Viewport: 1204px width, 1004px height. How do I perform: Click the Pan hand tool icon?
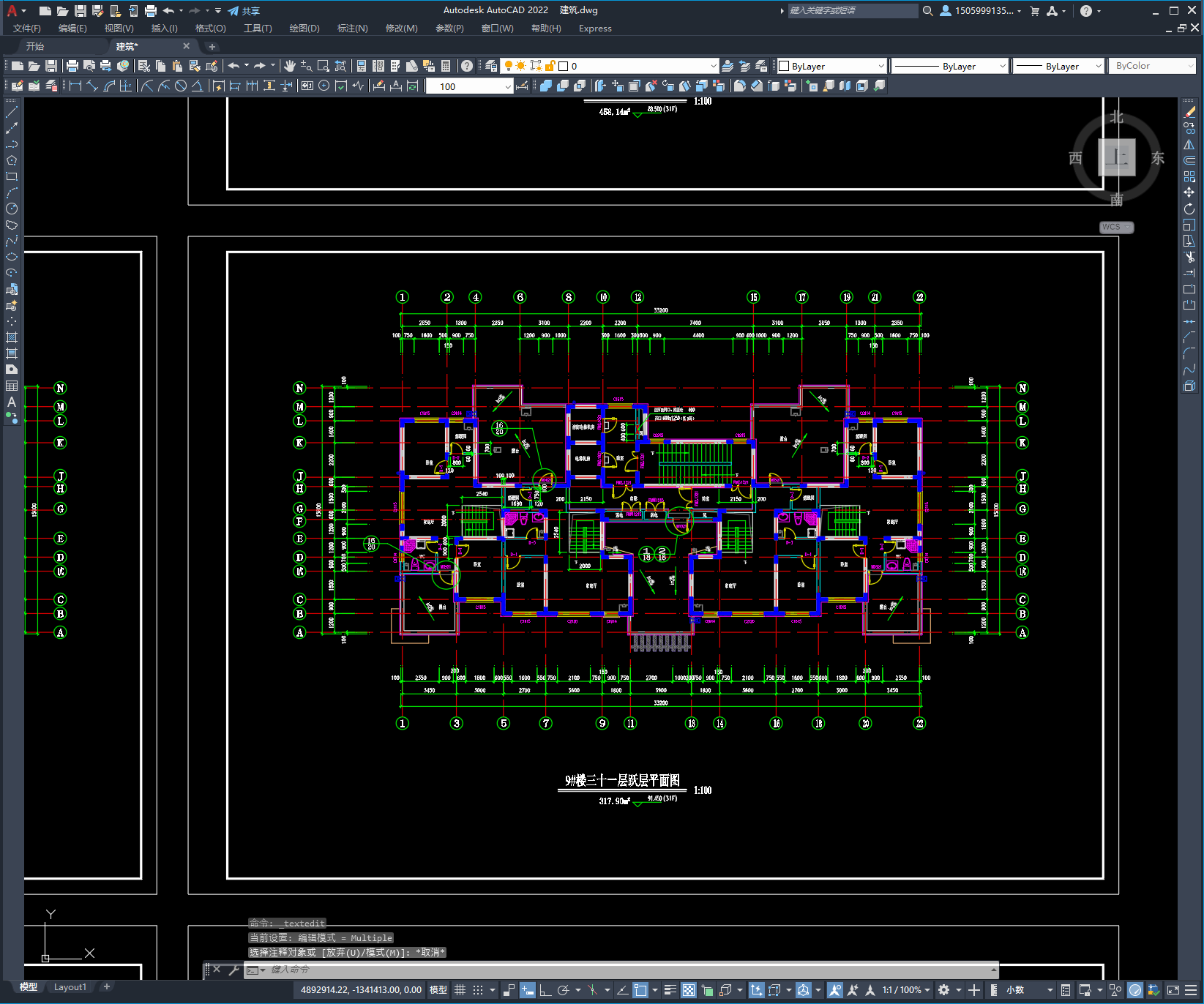tap(290, 66)
